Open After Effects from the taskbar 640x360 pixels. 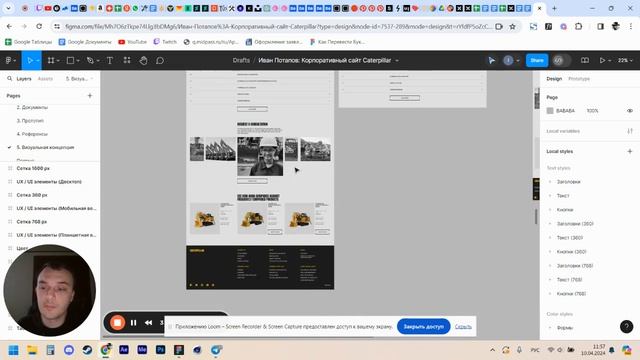point(124,350)
